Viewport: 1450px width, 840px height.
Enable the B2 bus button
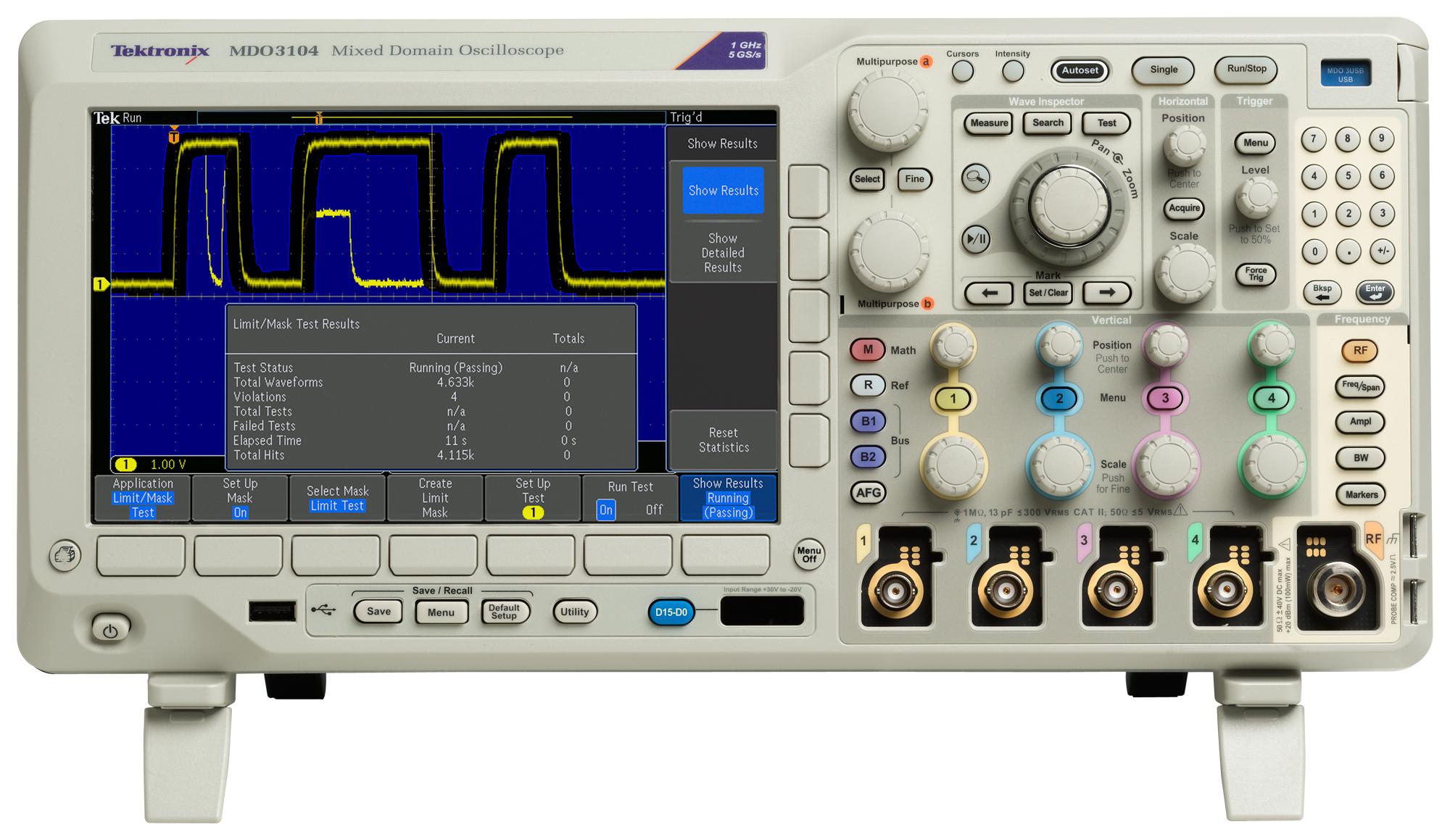coord(868,457)
